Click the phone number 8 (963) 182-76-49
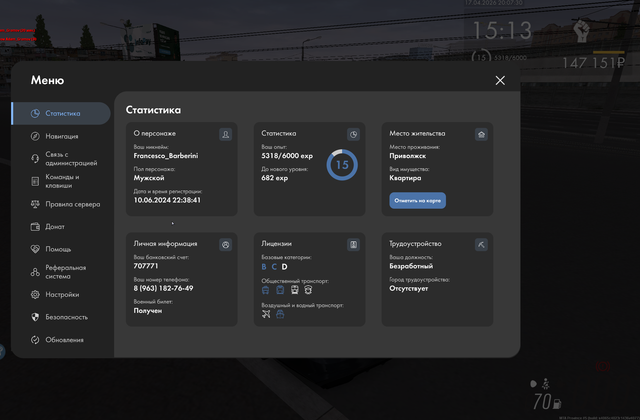This screenshot has height=420, width=640. click(163, 288)
